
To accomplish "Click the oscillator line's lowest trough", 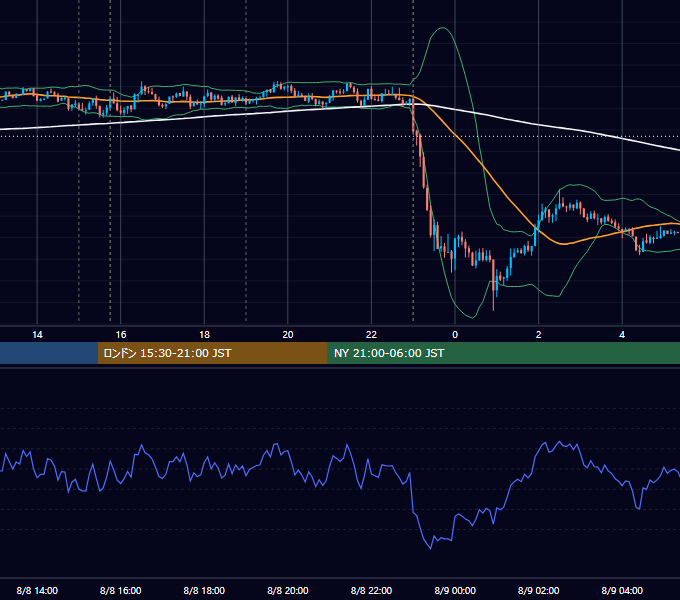I will [431, 548].
